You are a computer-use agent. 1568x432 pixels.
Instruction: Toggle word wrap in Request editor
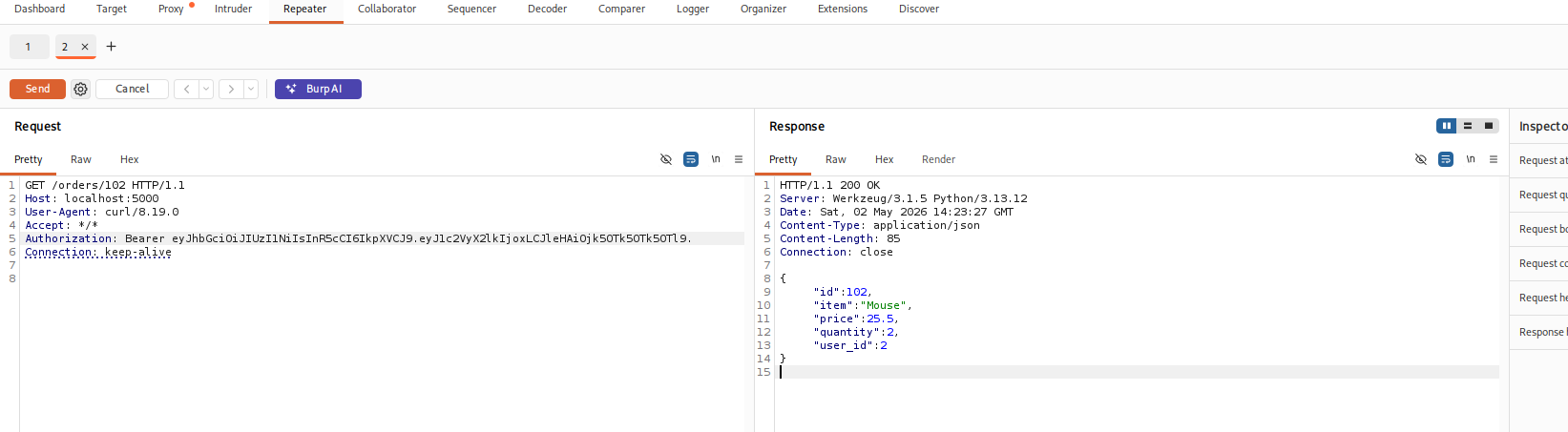tap(691, 159)
